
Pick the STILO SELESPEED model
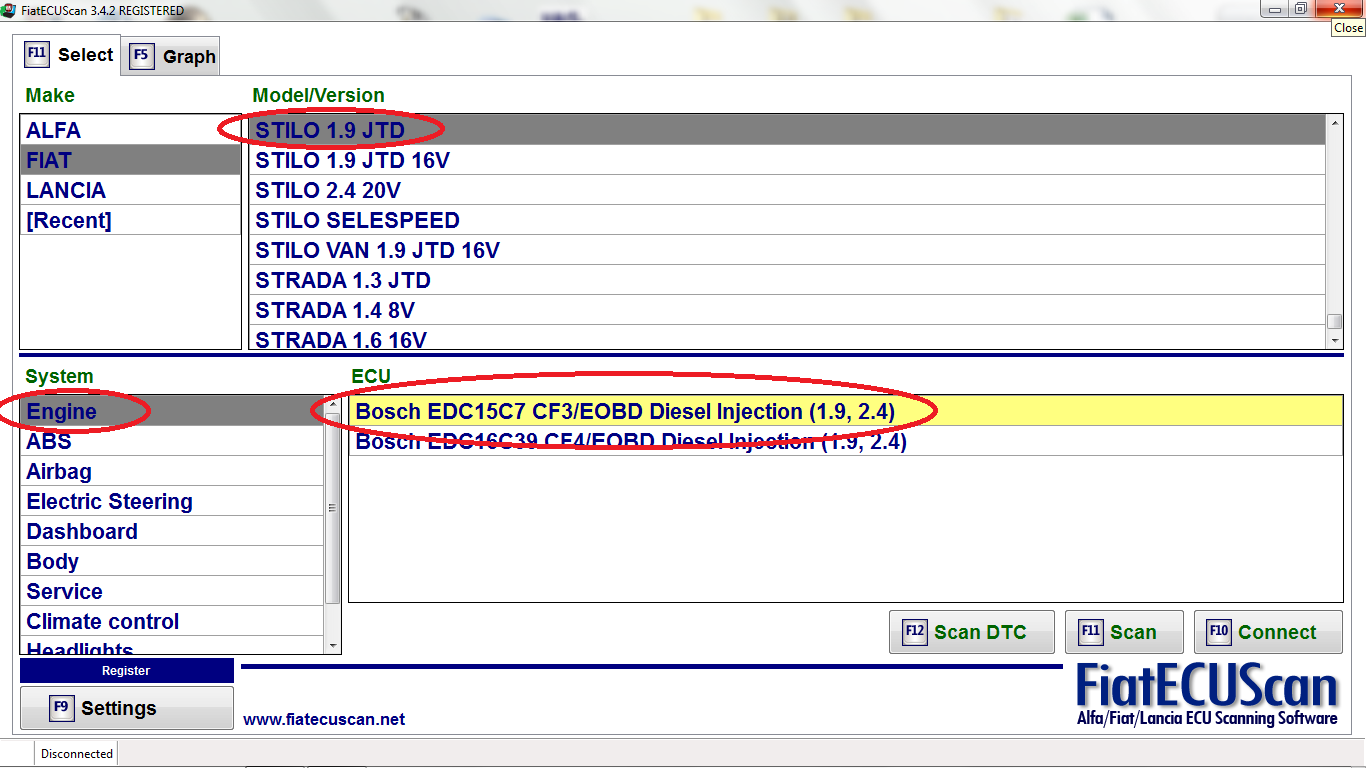[x=788, y=220]
